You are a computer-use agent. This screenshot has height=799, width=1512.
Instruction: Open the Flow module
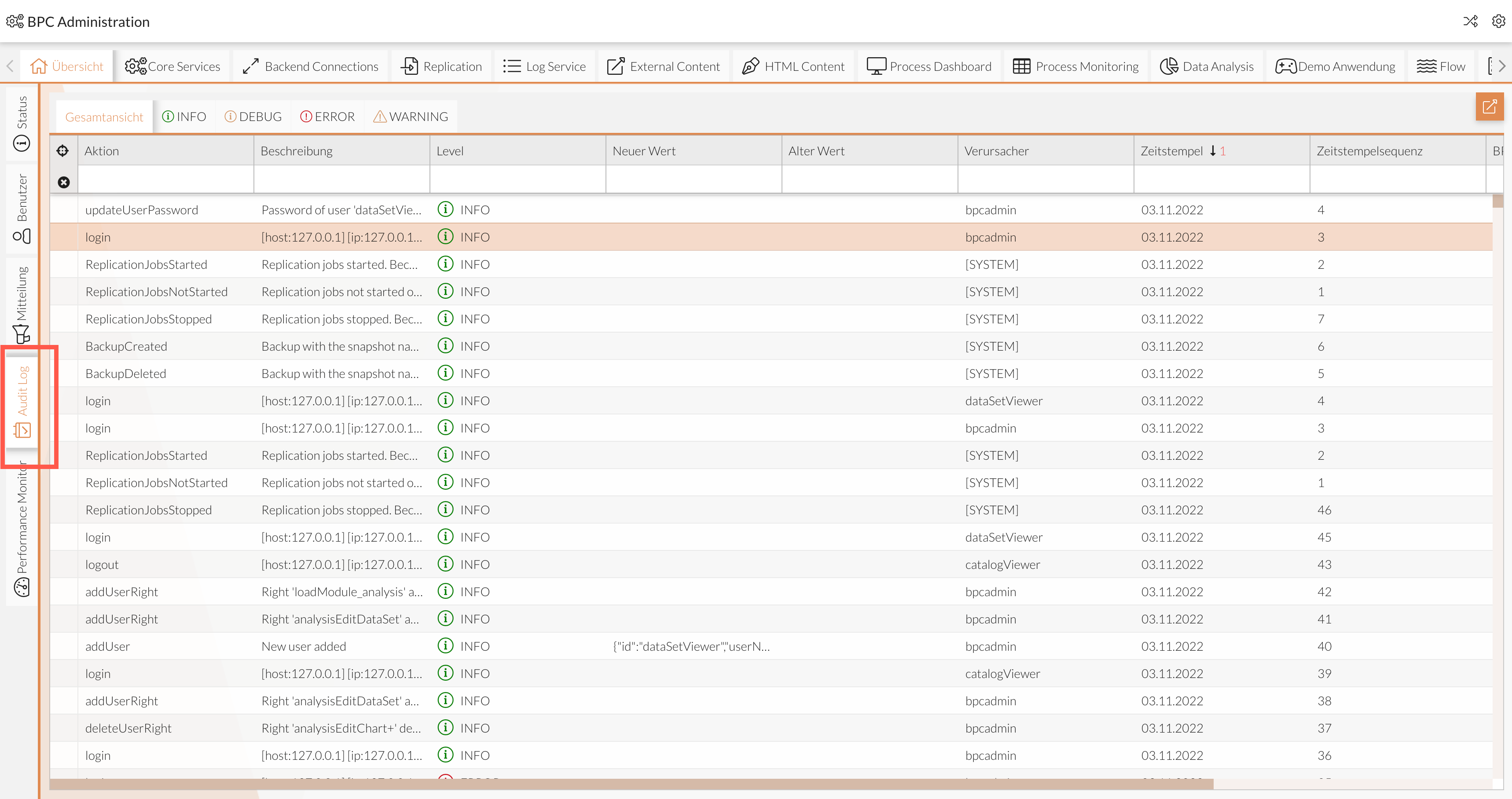click(x=1441, y=66)
